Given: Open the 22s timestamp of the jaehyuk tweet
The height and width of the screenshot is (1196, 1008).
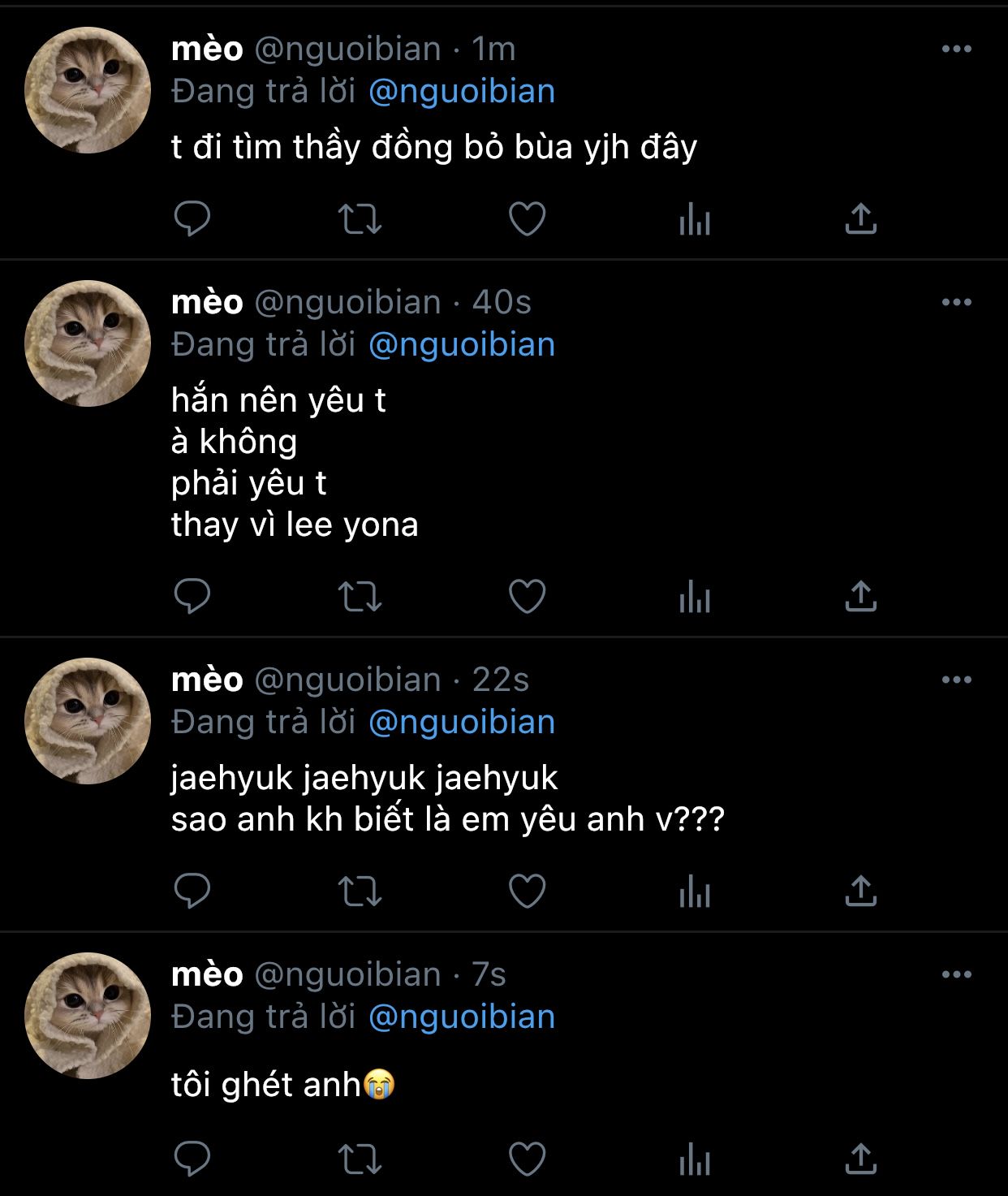Looking at the screenshot, I should coord(501,680).
